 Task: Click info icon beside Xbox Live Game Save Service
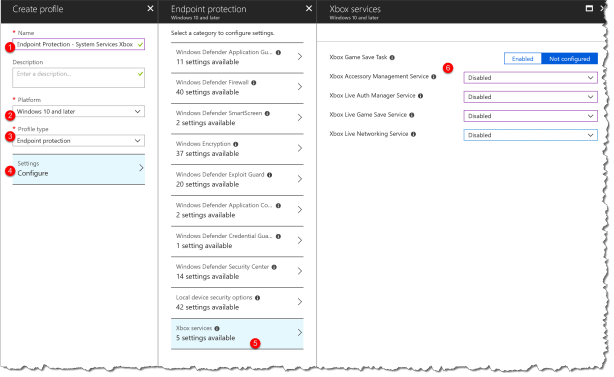click(412, 115)
